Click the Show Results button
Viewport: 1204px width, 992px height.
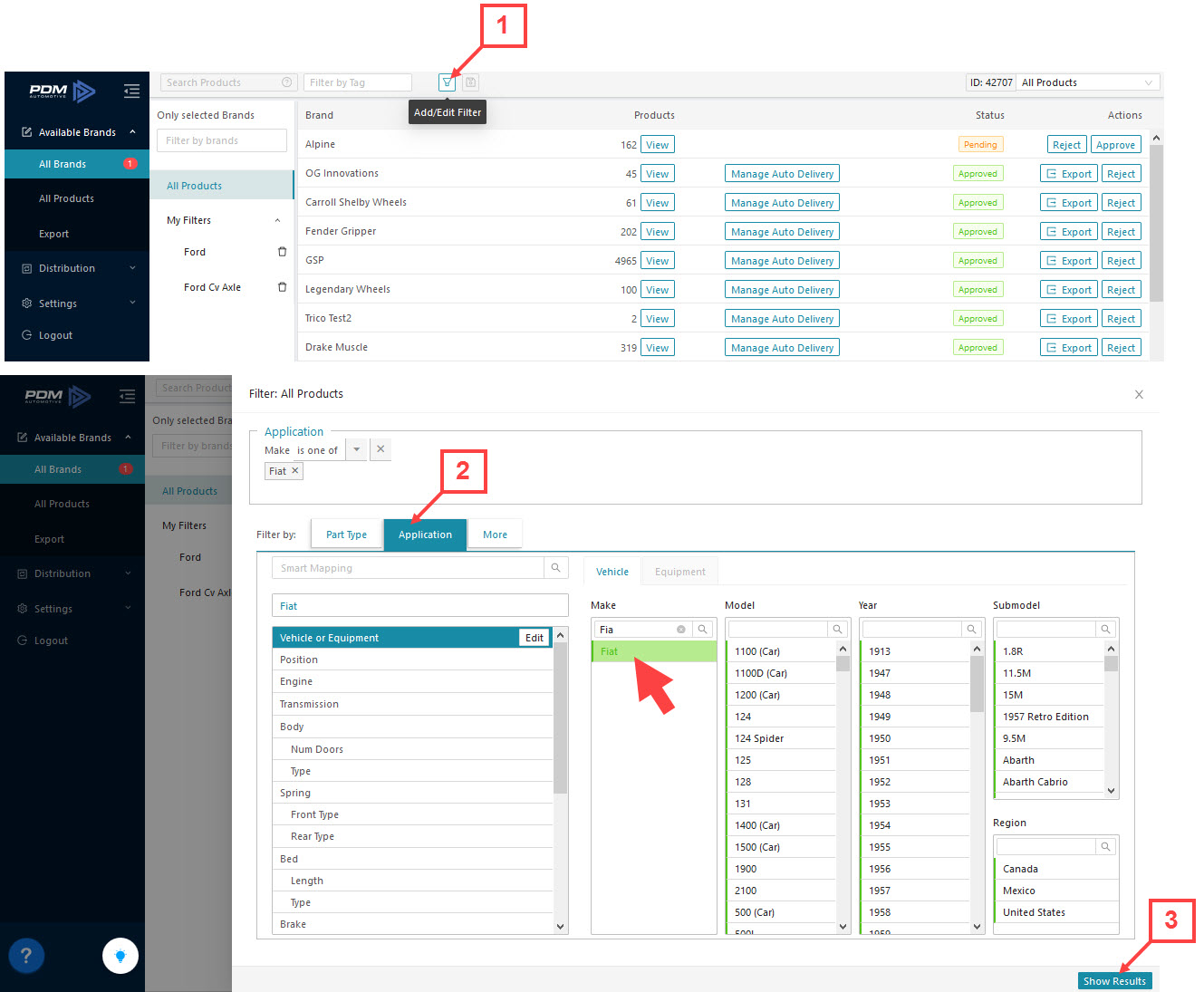click(1114, 981)
